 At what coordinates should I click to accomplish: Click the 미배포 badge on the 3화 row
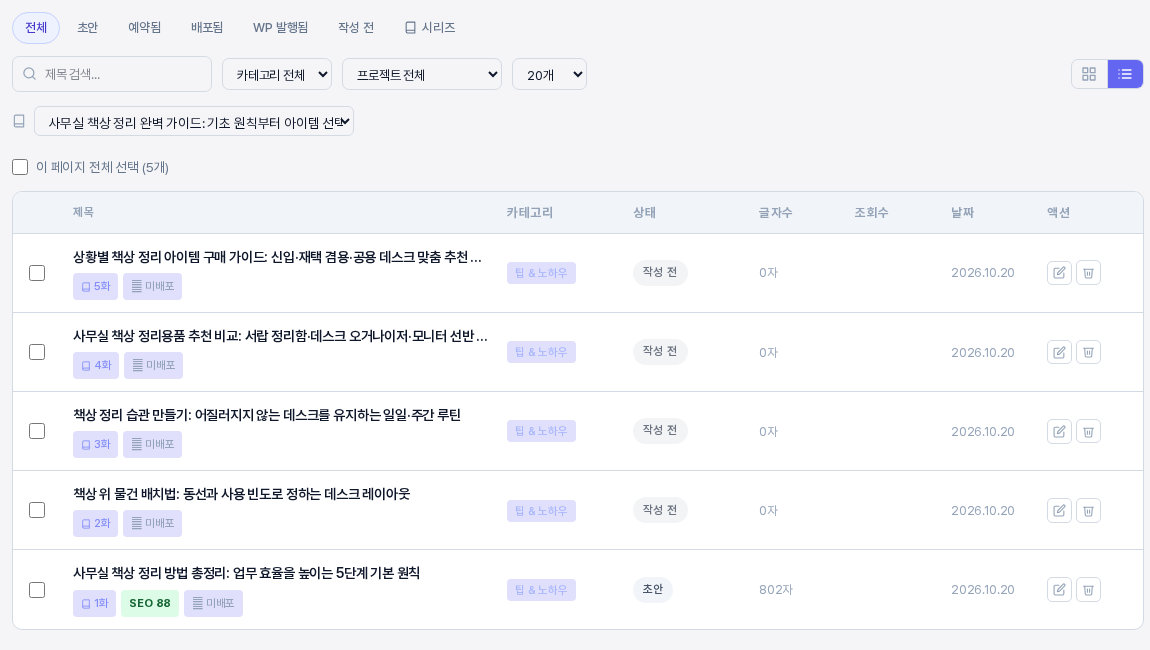coord(153,445)
